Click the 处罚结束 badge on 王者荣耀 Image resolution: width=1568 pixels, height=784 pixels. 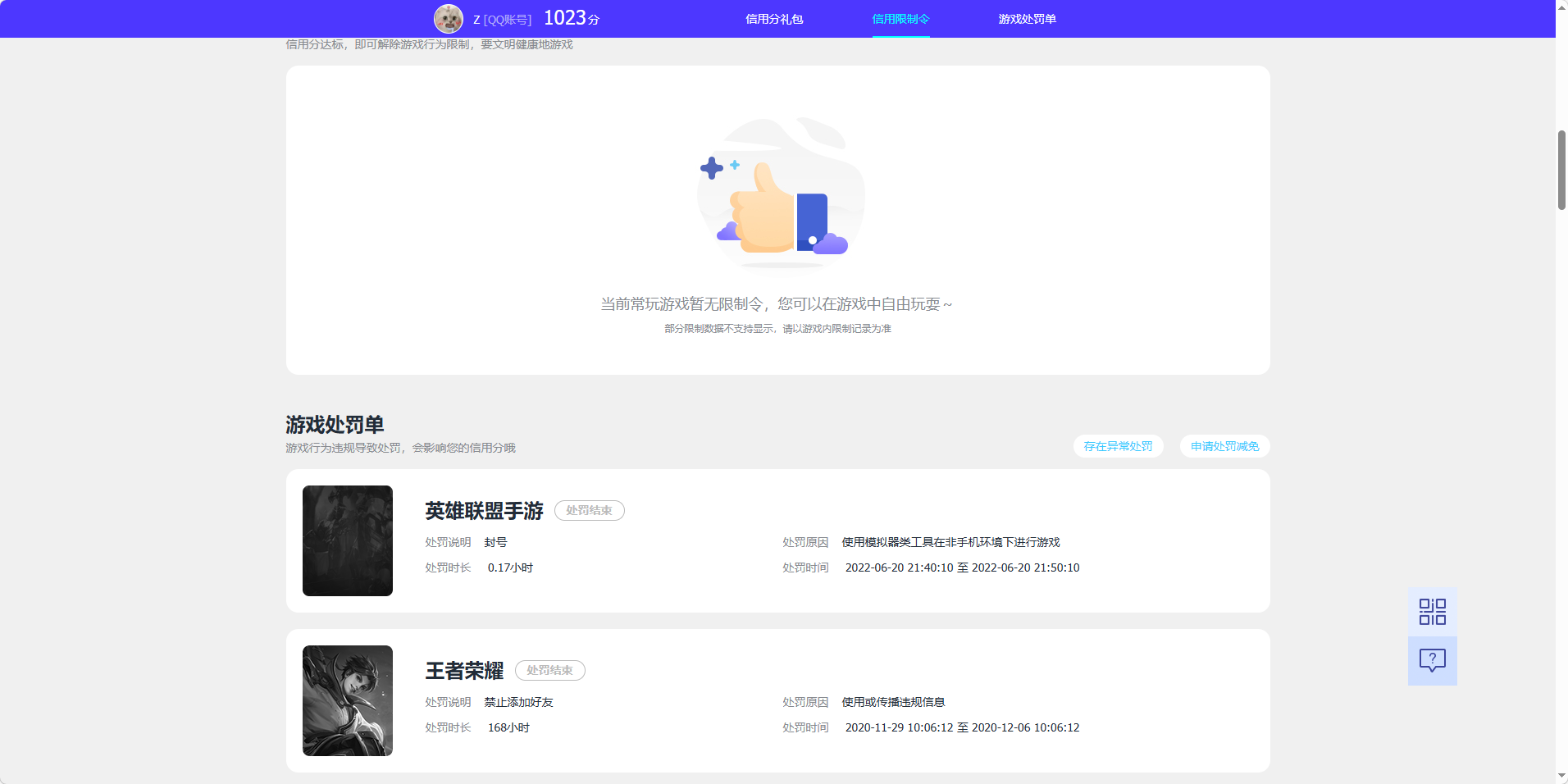(550, 670)
